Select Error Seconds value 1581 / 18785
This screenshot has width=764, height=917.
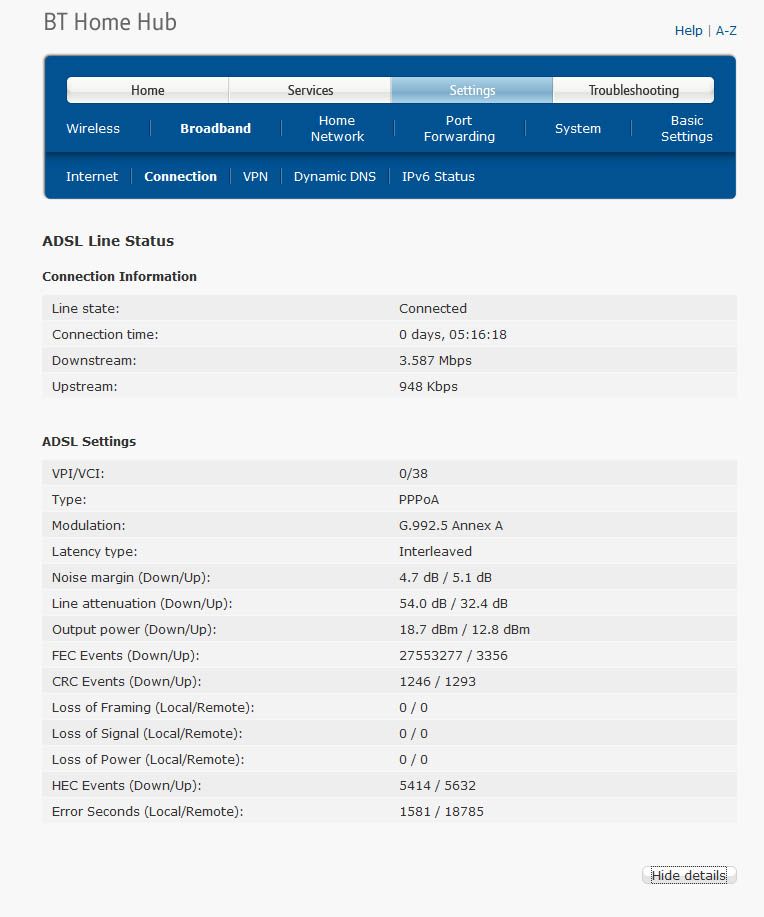(442, 811)
